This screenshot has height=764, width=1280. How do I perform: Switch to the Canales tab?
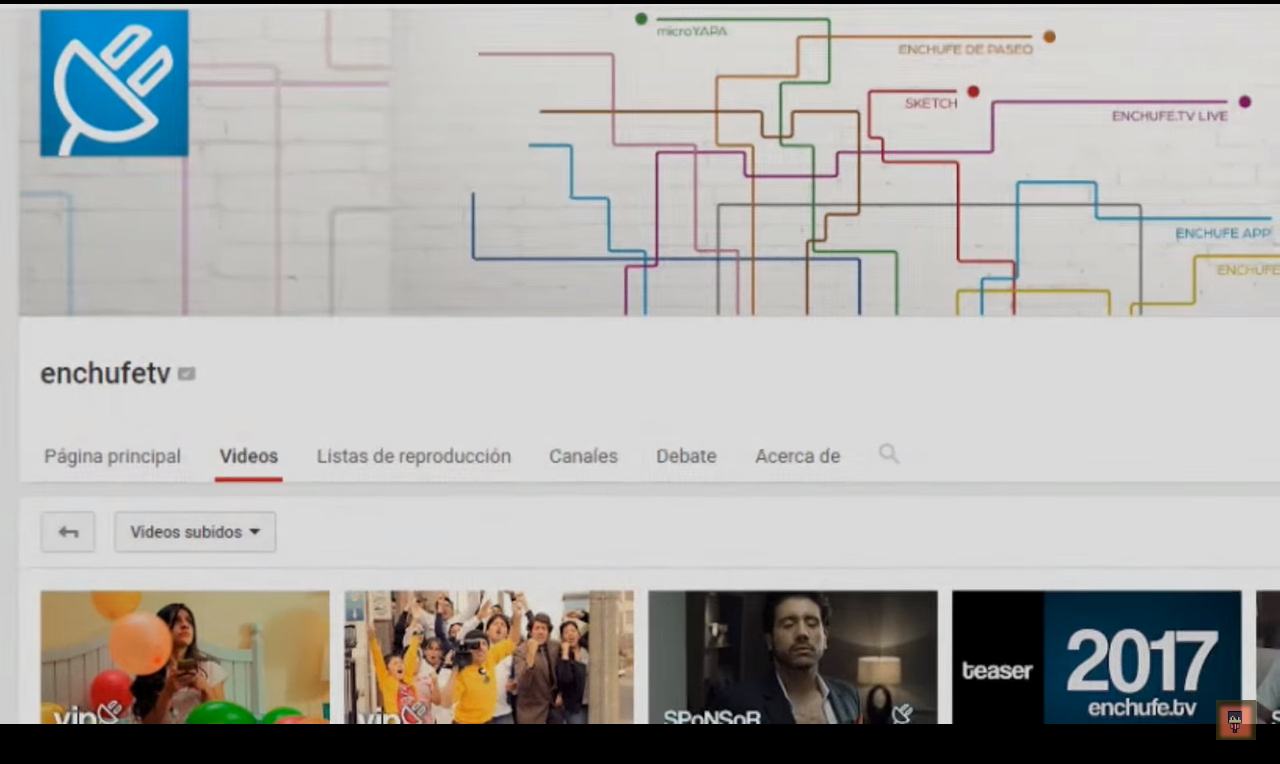pos(583,456)
